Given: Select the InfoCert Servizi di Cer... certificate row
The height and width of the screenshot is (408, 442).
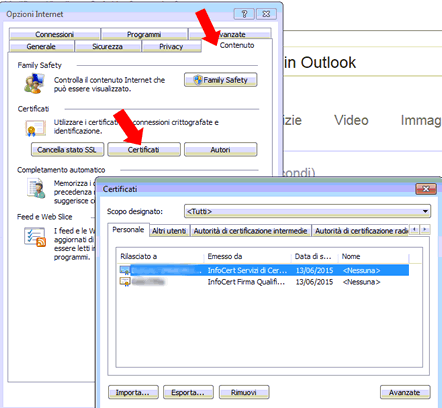Looking at the screenshot, I should tap(264, 270).
